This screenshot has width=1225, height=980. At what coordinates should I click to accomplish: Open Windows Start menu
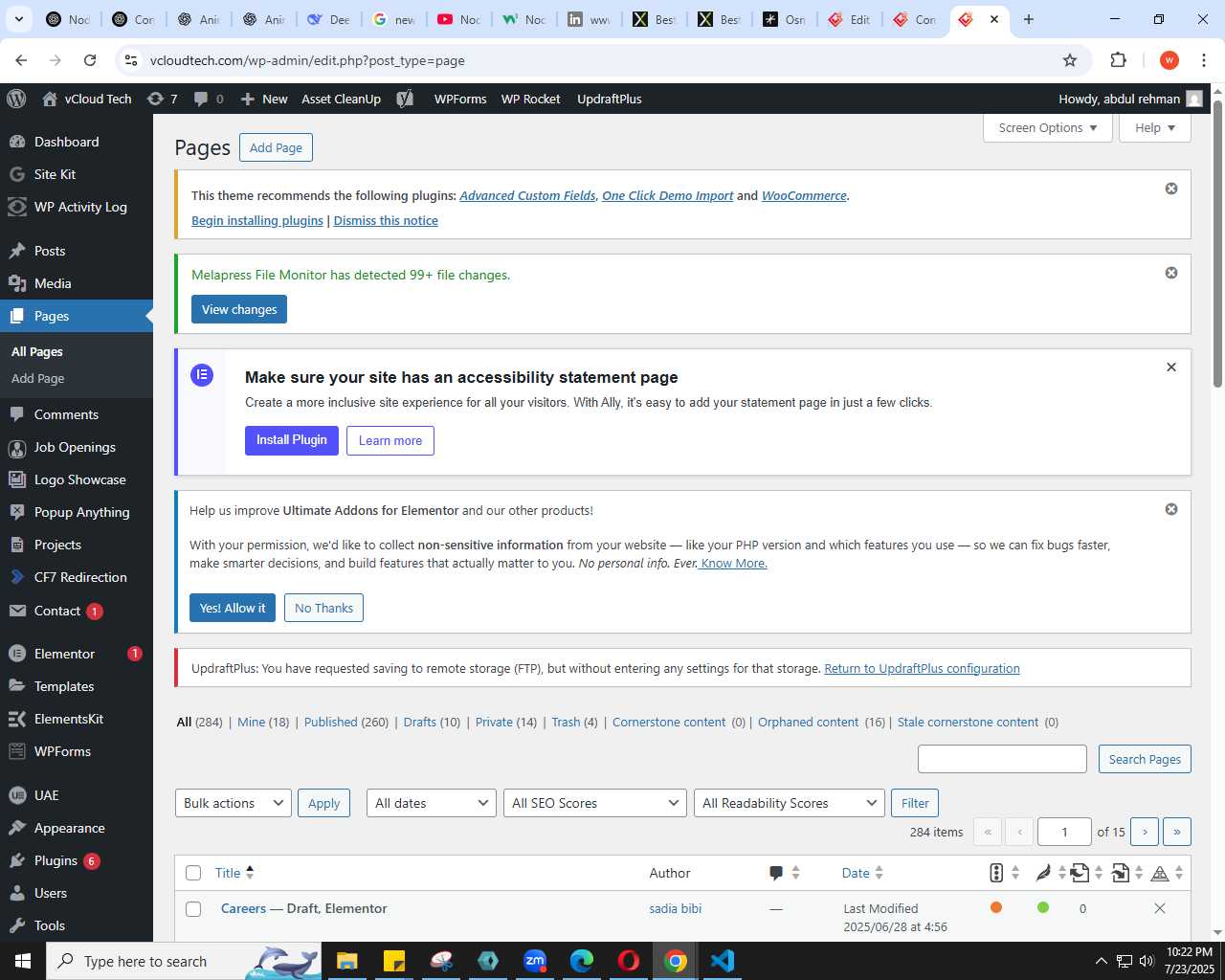[x=23, y=961]
